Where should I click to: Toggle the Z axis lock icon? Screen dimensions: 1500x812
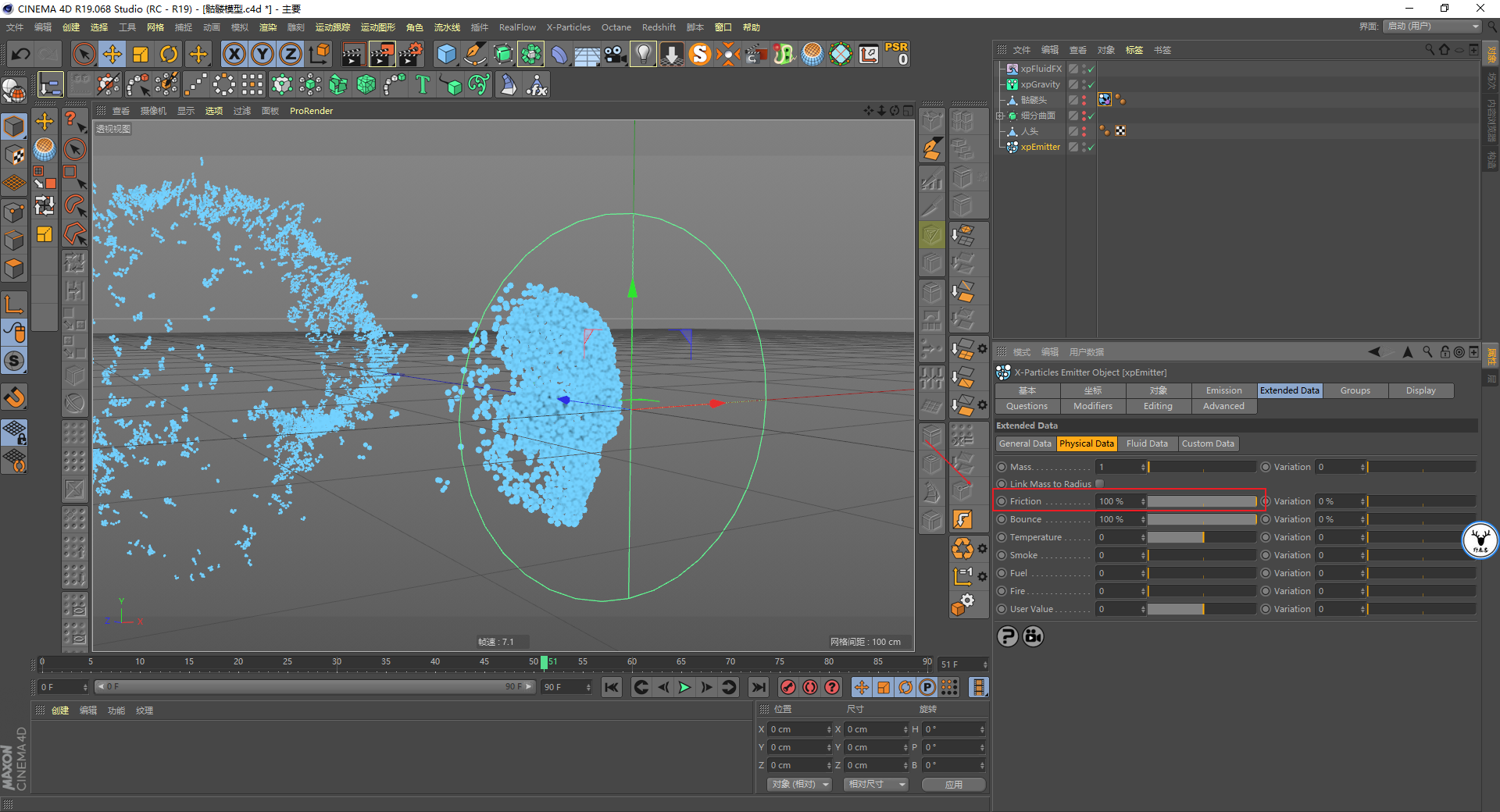tap(290, 54)
